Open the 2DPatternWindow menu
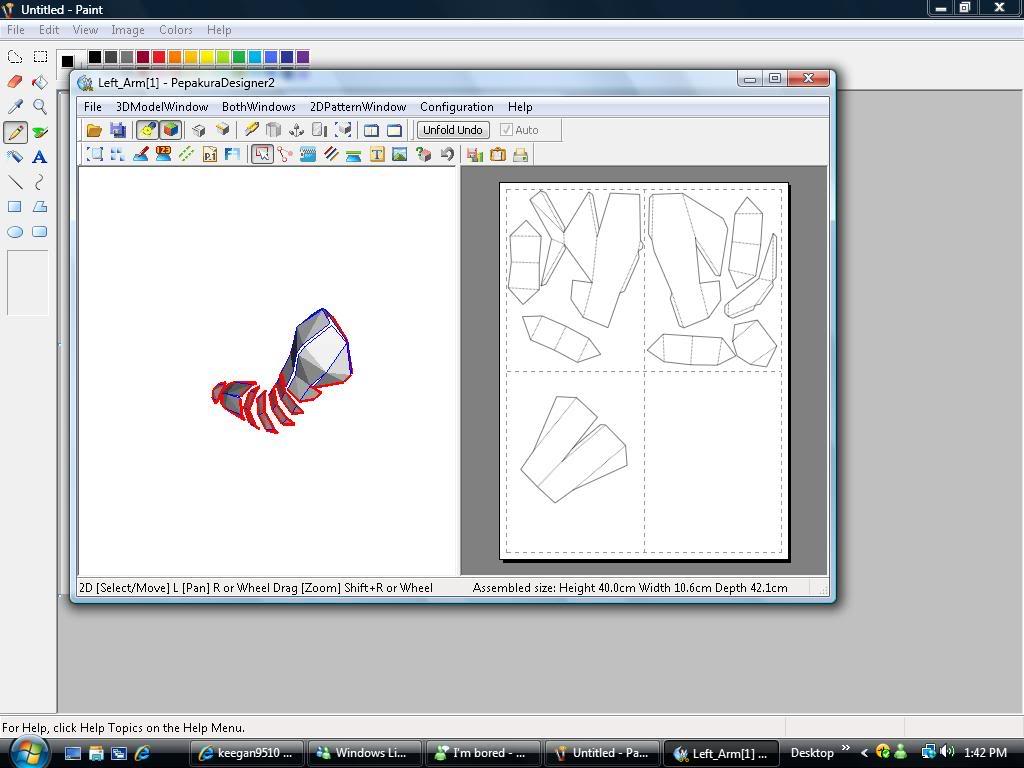1024x768 pixels. (x=358, y=106)
